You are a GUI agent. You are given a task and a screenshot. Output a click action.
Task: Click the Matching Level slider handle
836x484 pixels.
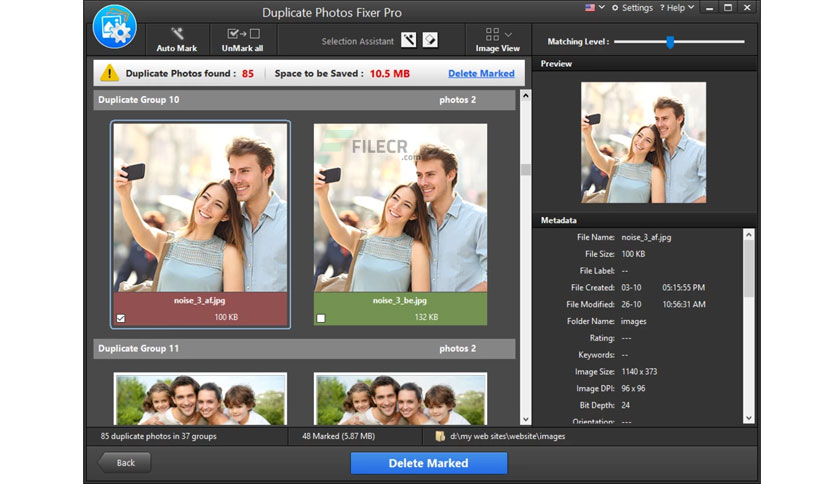click(670, 42)
